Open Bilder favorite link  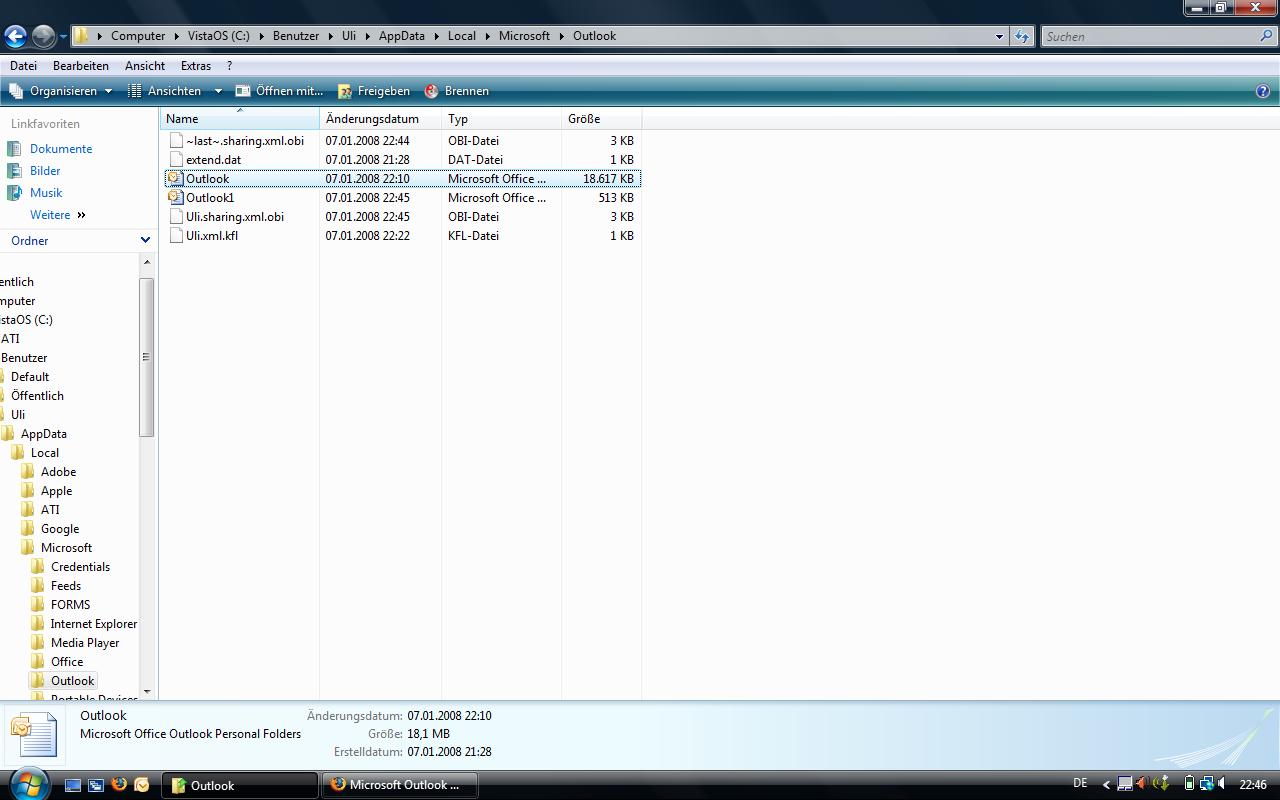[x=45, y=171]
